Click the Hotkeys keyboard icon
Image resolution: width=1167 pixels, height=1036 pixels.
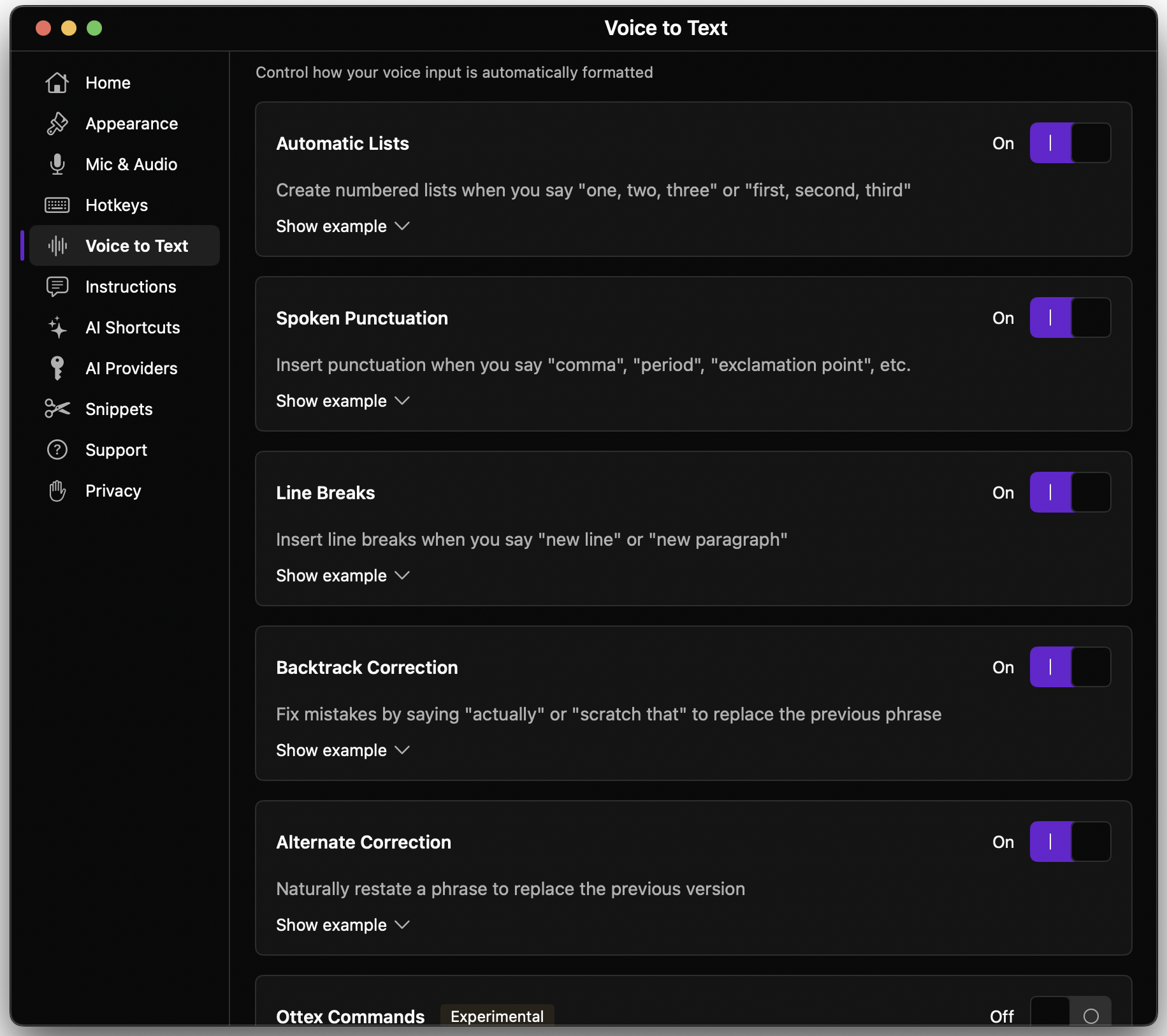[x=57, y=205]
